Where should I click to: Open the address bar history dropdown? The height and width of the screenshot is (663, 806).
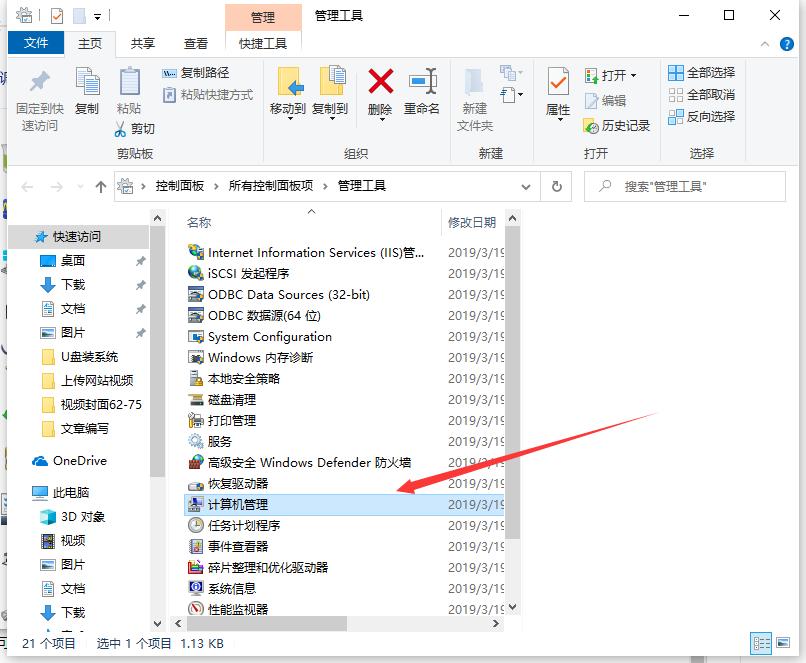[526, 186]
